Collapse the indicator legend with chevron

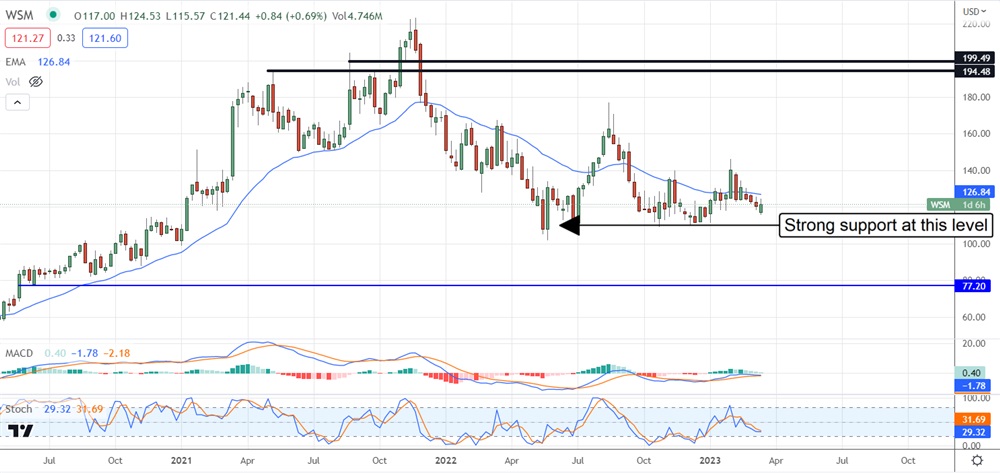[x=16, y=102]
